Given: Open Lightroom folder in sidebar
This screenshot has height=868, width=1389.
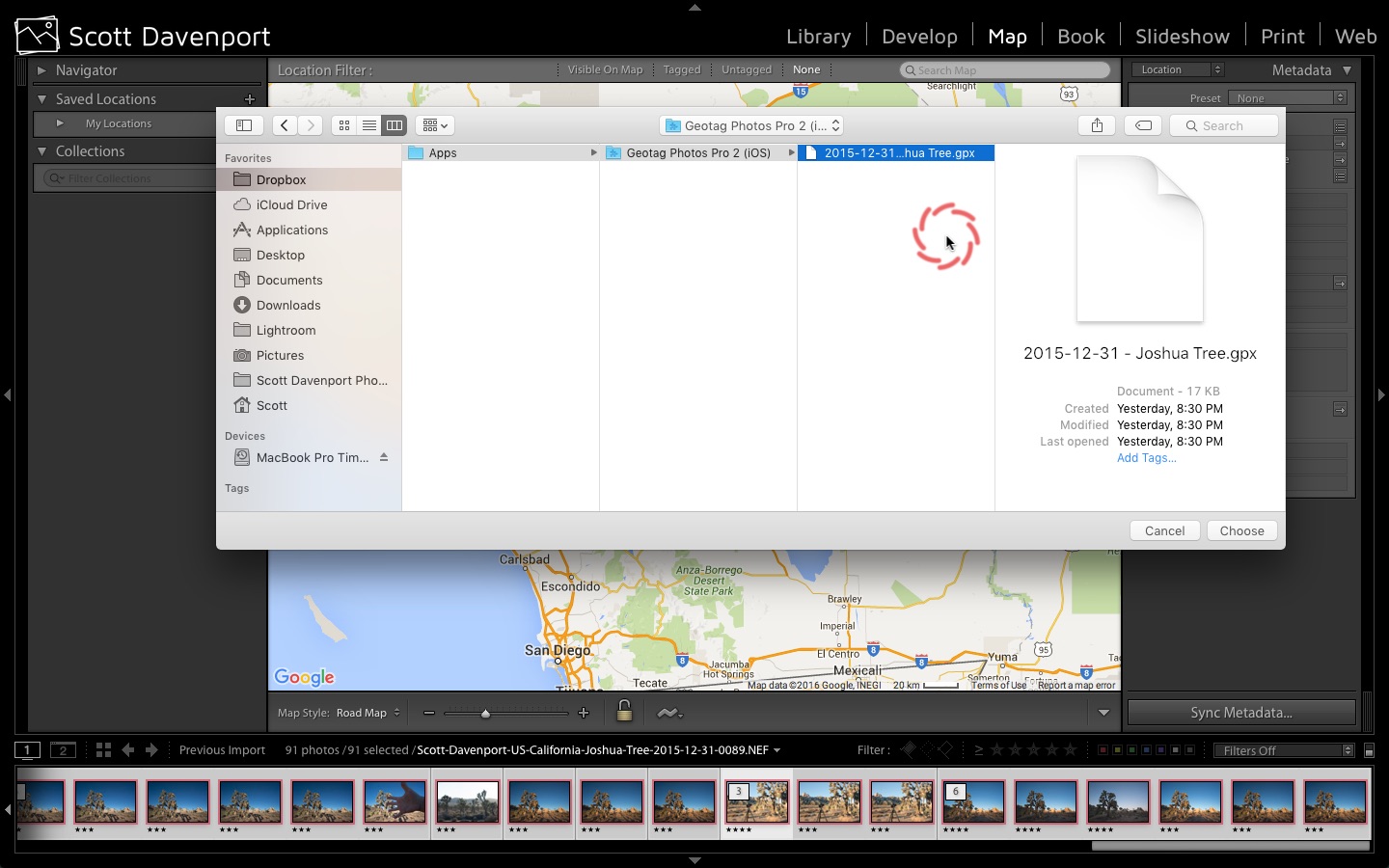Looking at the screenshot, I should 309,330.
